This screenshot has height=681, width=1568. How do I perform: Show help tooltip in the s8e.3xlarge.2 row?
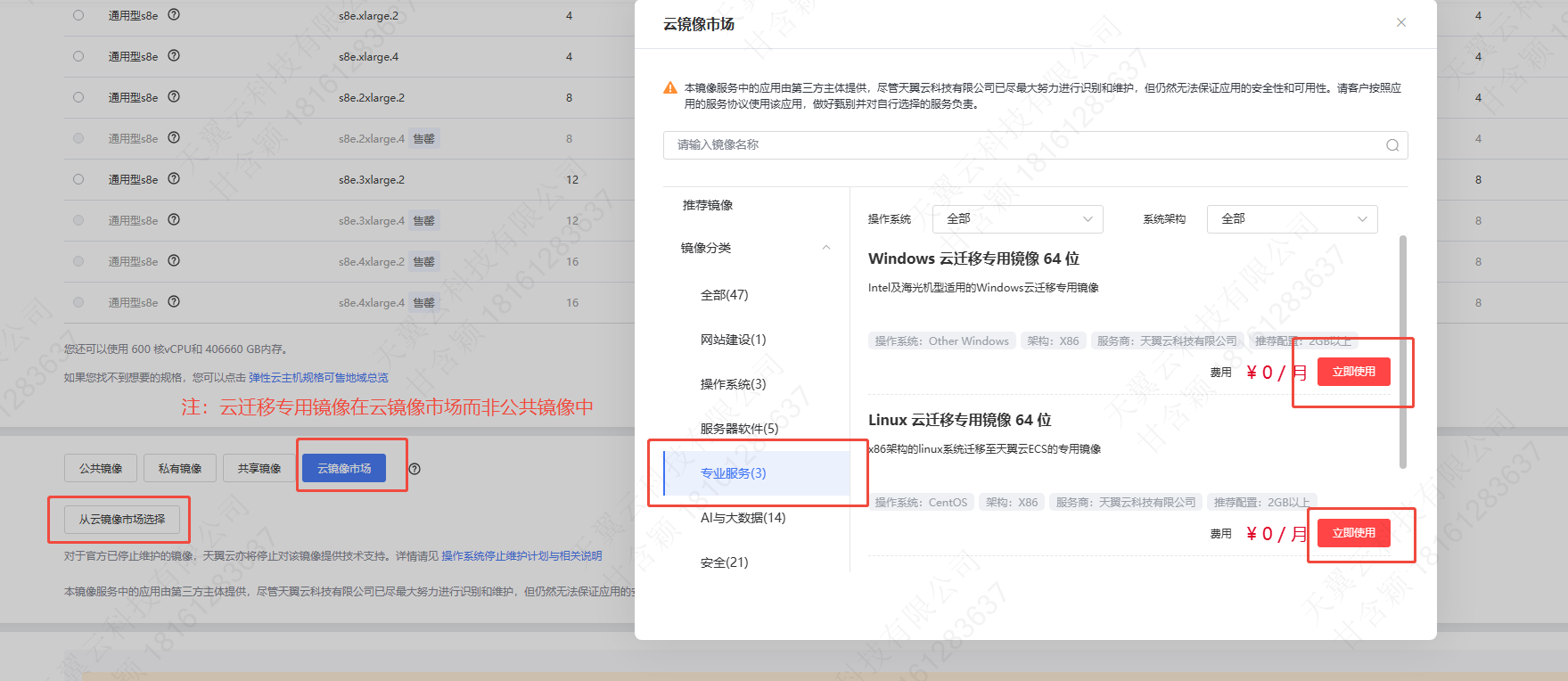point(174,179)
